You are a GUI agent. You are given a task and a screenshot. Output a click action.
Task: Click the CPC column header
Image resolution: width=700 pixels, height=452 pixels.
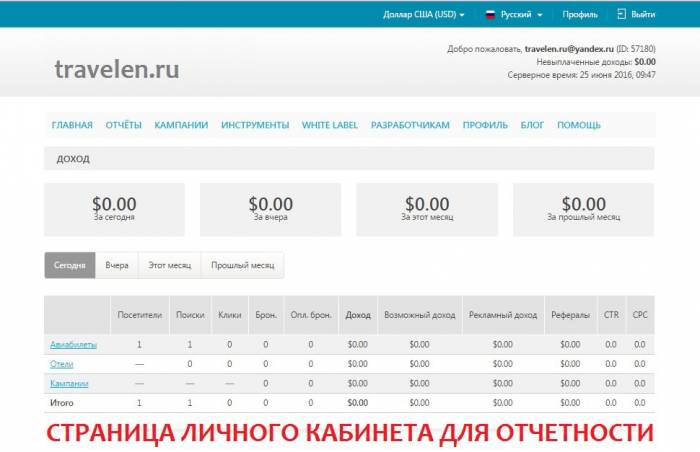pos(640,315)
